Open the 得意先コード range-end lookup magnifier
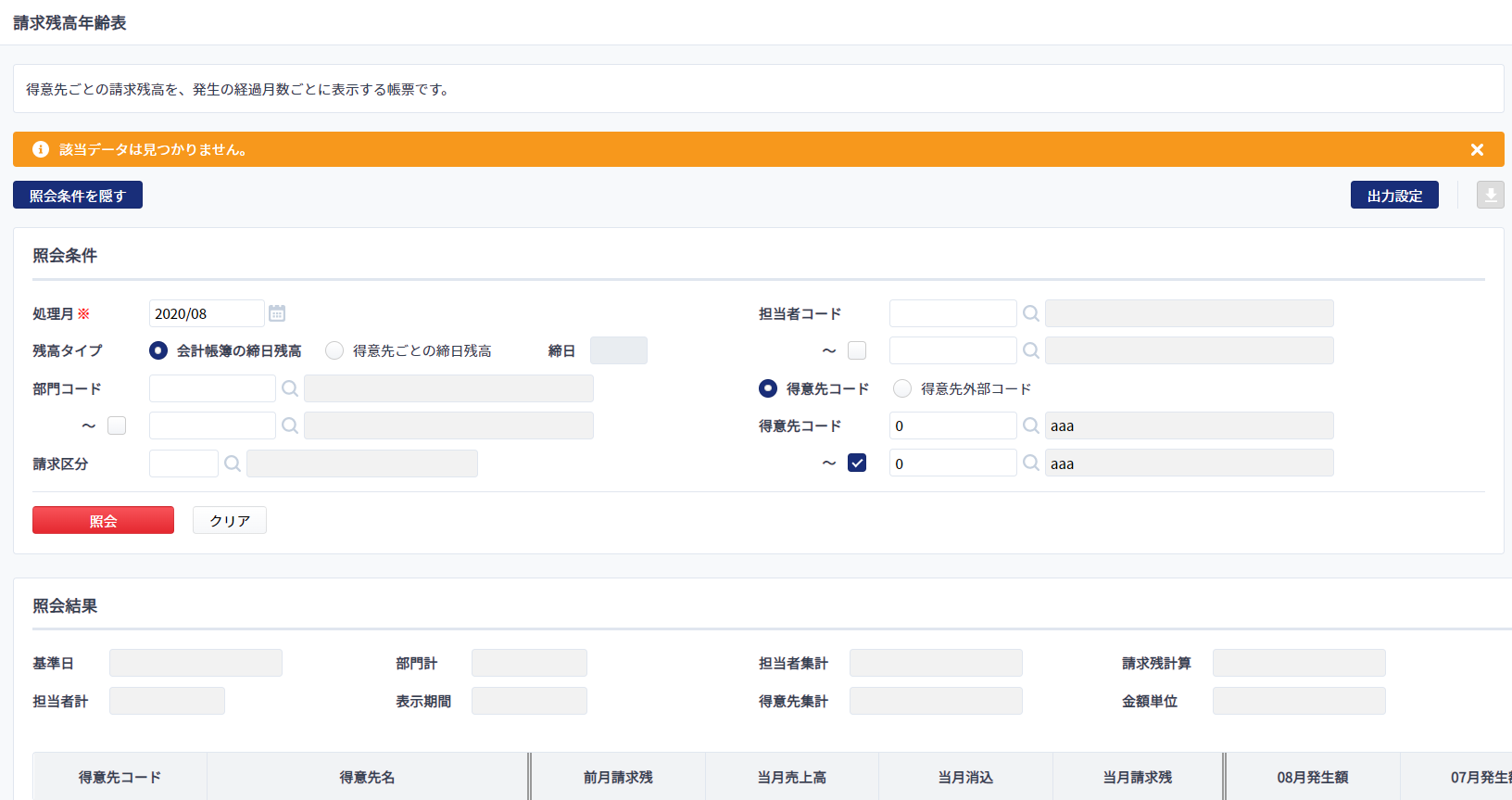Image resolution: width=1512 pixels, height=800 pixels. tap(1031, 463)
